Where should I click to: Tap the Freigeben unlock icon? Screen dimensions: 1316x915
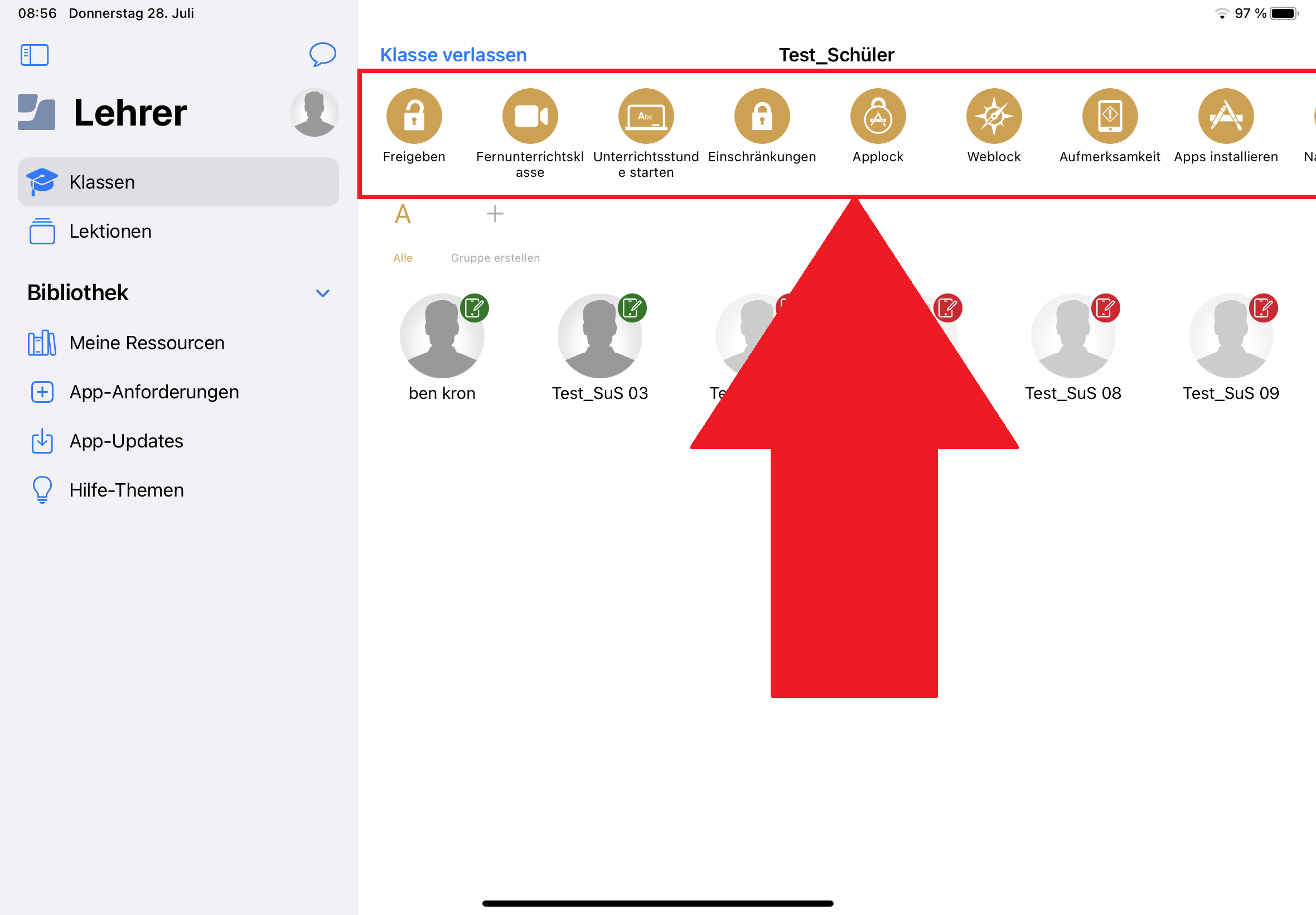click(414, 116)
